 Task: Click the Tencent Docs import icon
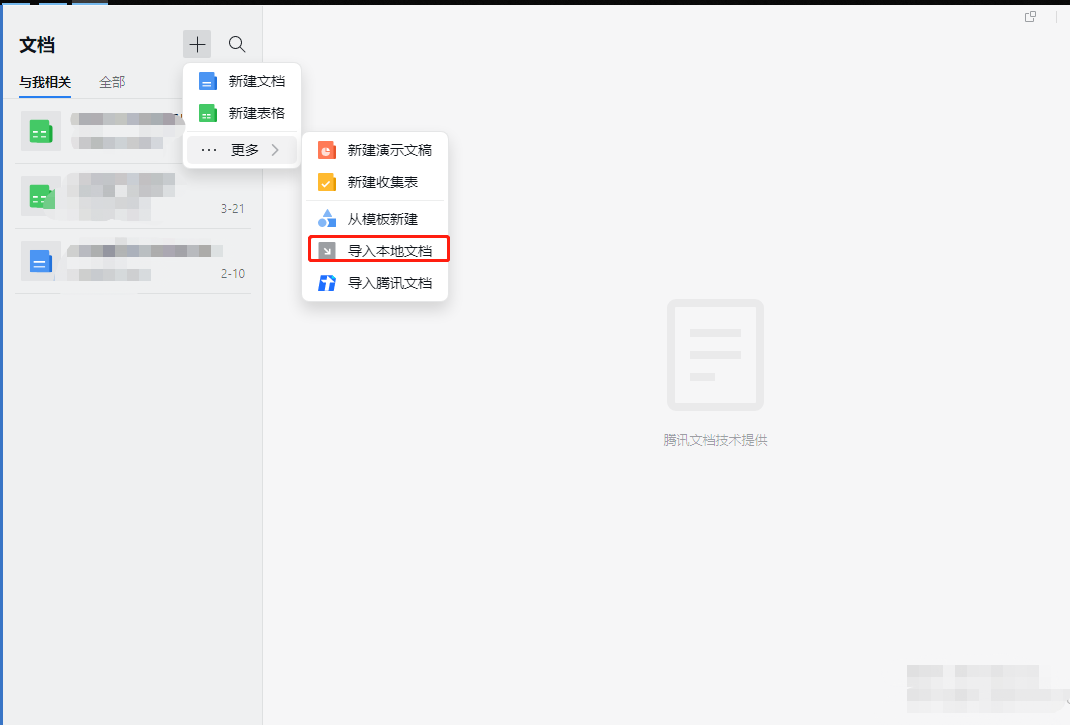pyautogui.click(x=326, y=283)
